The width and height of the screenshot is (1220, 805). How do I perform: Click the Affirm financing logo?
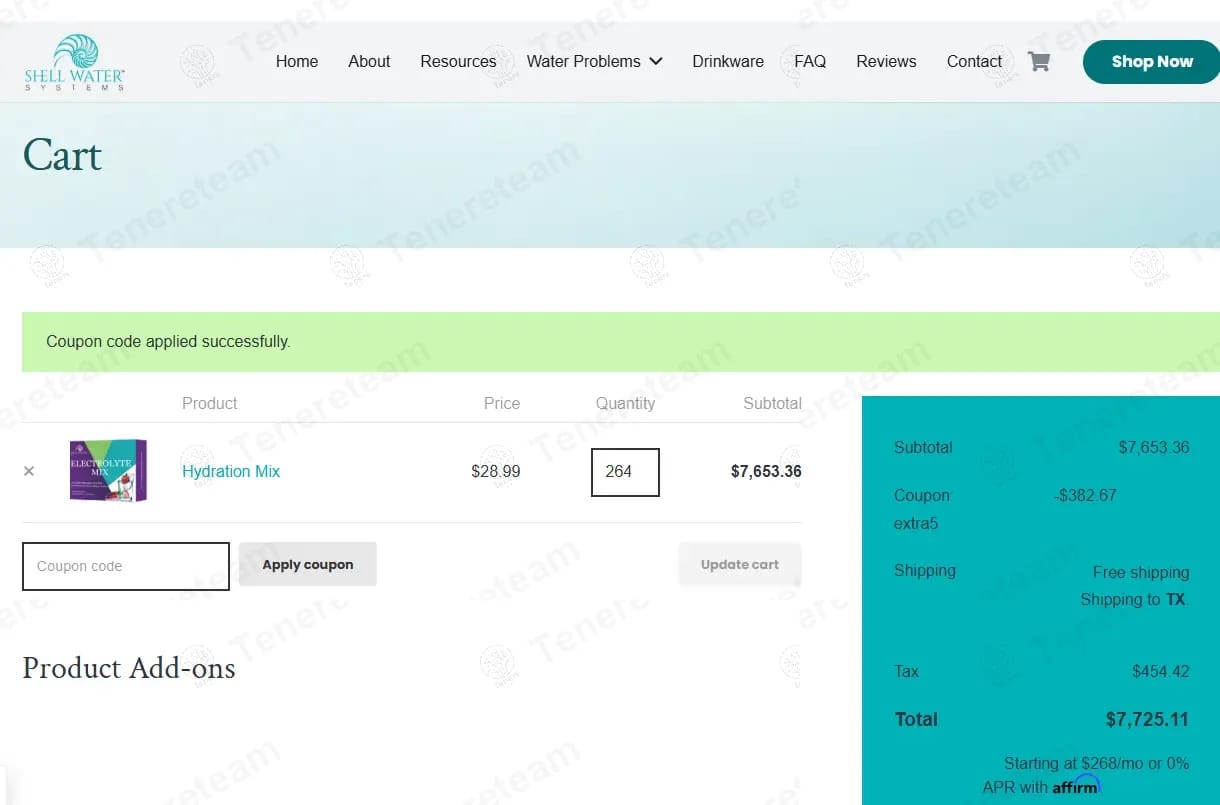(x=1076, y=786)
